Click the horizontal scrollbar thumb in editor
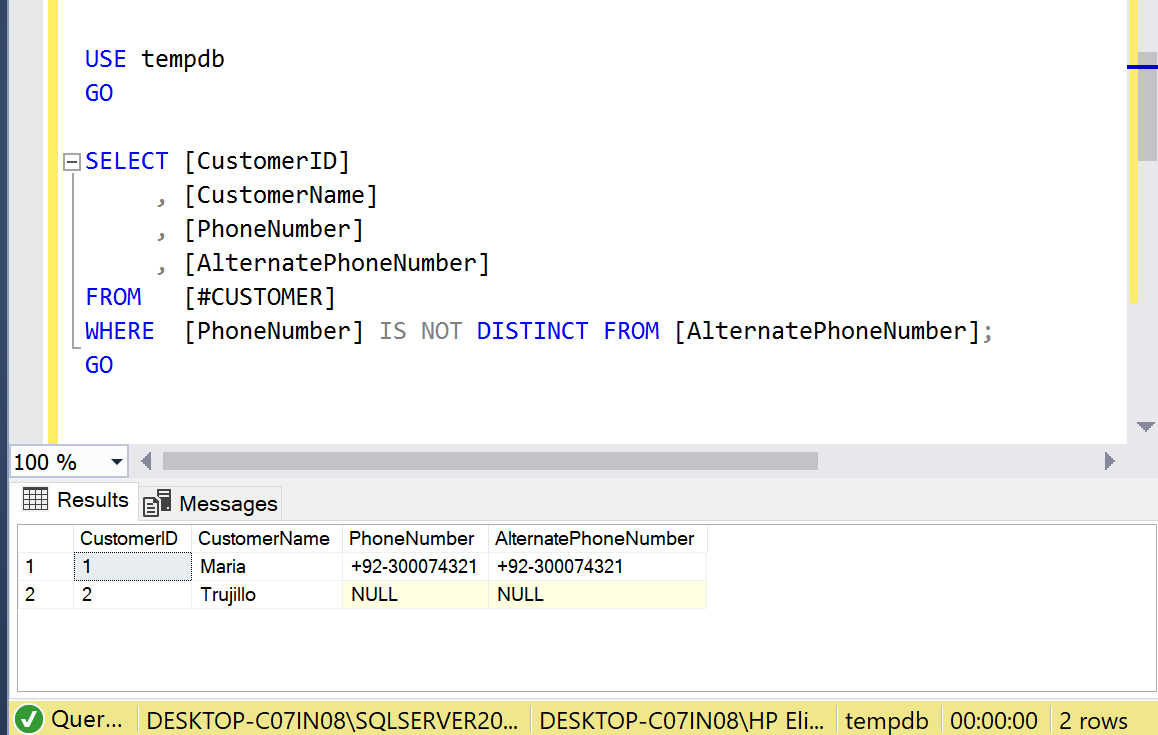The width and height of the screenshot is (1158, 735). click(x=490, y=461)
